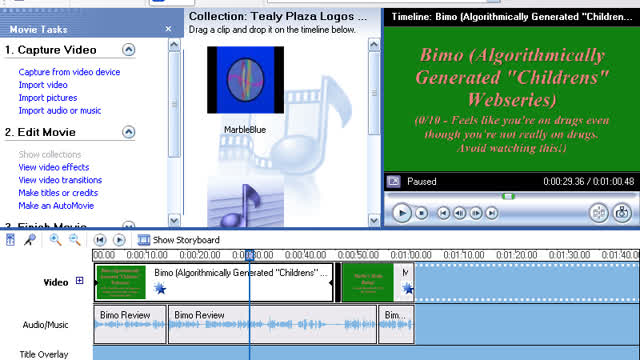640x360 pixels.
Task: Click the timeline playhead marker
Action: tap(249, 255)
